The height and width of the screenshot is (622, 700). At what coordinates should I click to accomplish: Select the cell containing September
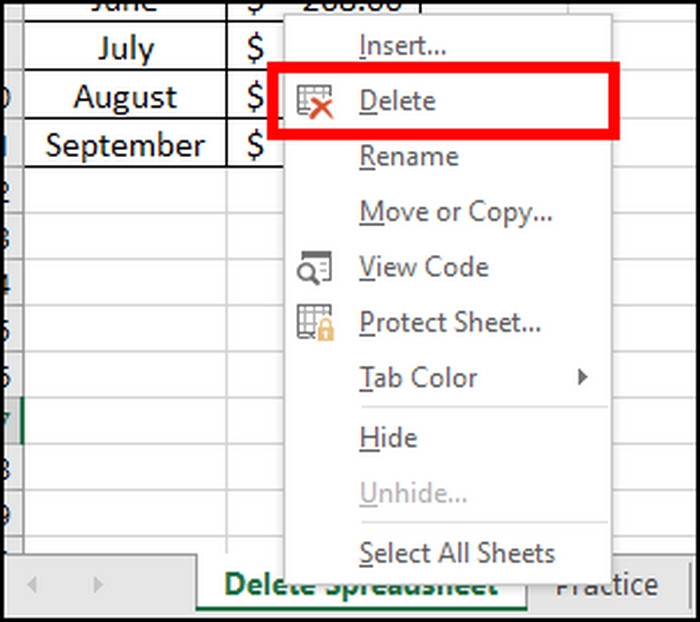125,146
